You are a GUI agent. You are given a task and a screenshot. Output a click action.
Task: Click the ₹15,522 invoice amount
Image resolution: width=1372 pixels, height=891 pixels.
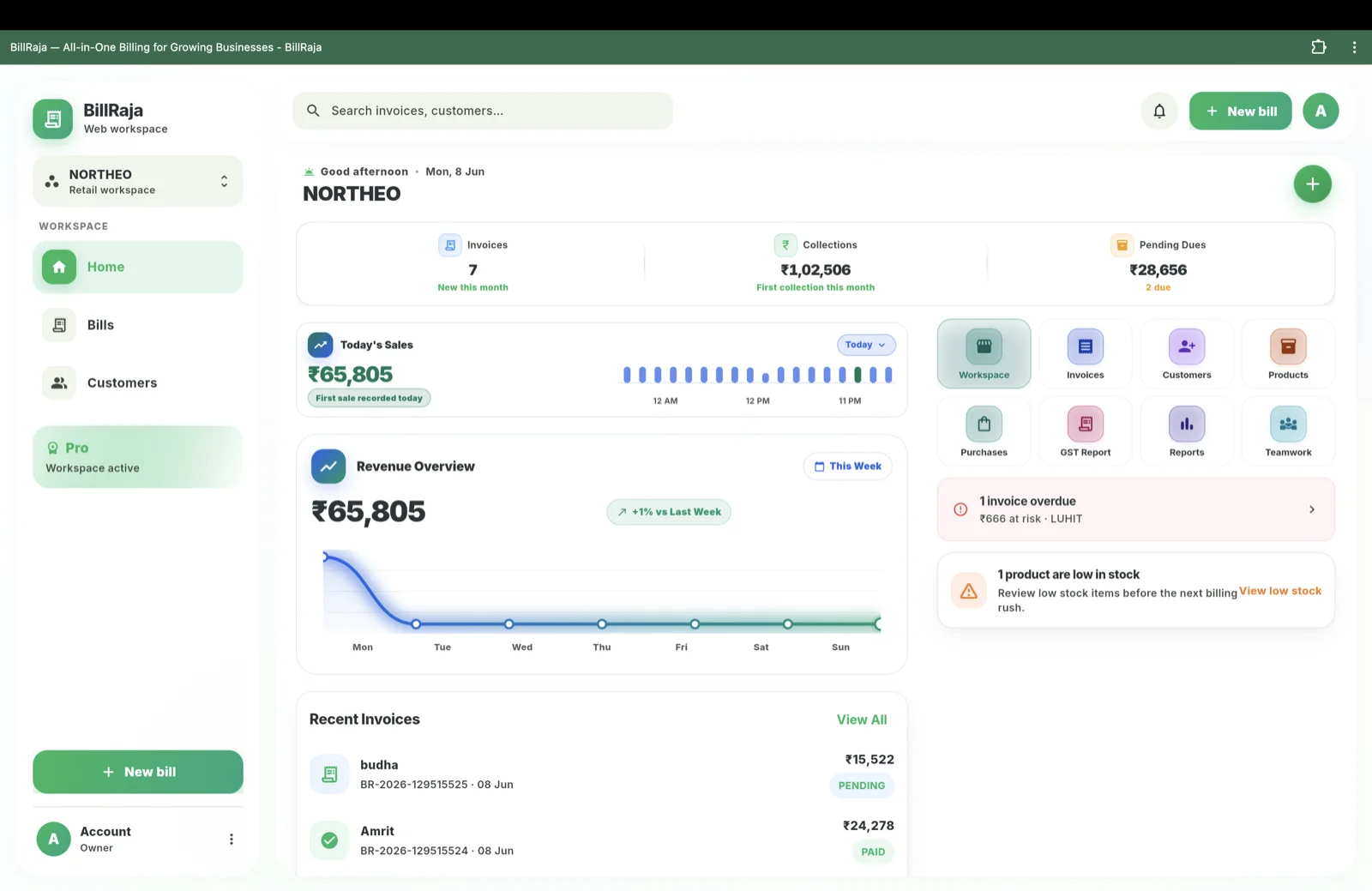coord(870,760)
